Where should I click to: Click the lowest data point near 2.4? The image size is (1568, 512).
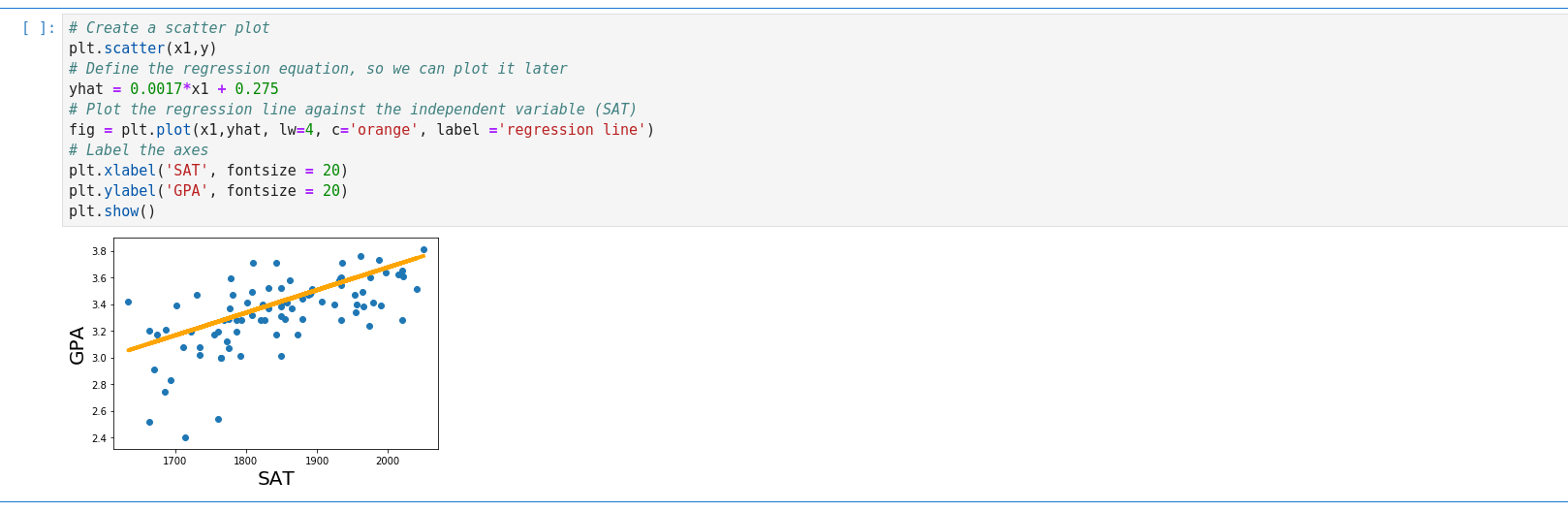pyautogui.click(x=185, y=437)
